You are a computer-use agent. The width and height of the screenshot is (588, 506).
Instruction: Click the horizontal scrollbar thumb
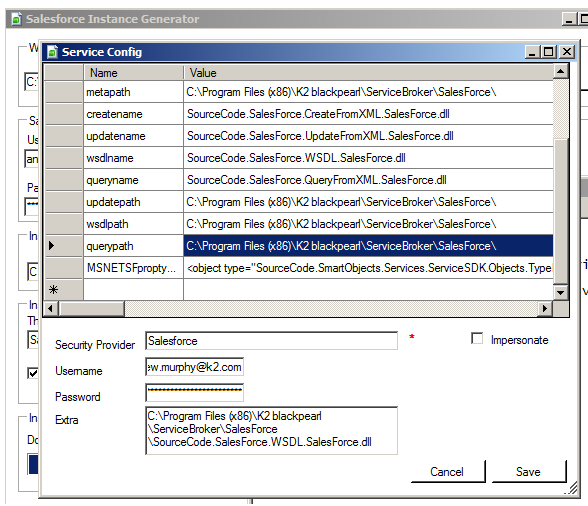tap(91, 309)
